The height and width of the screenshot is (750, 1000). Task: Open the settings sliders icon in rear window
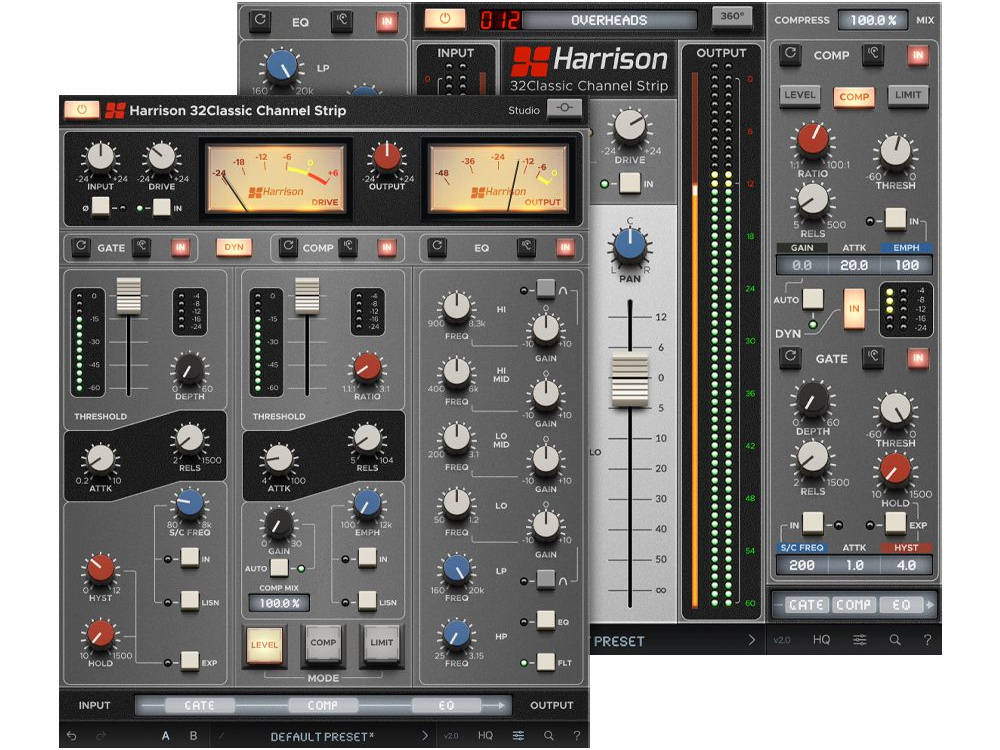[860, 640]
